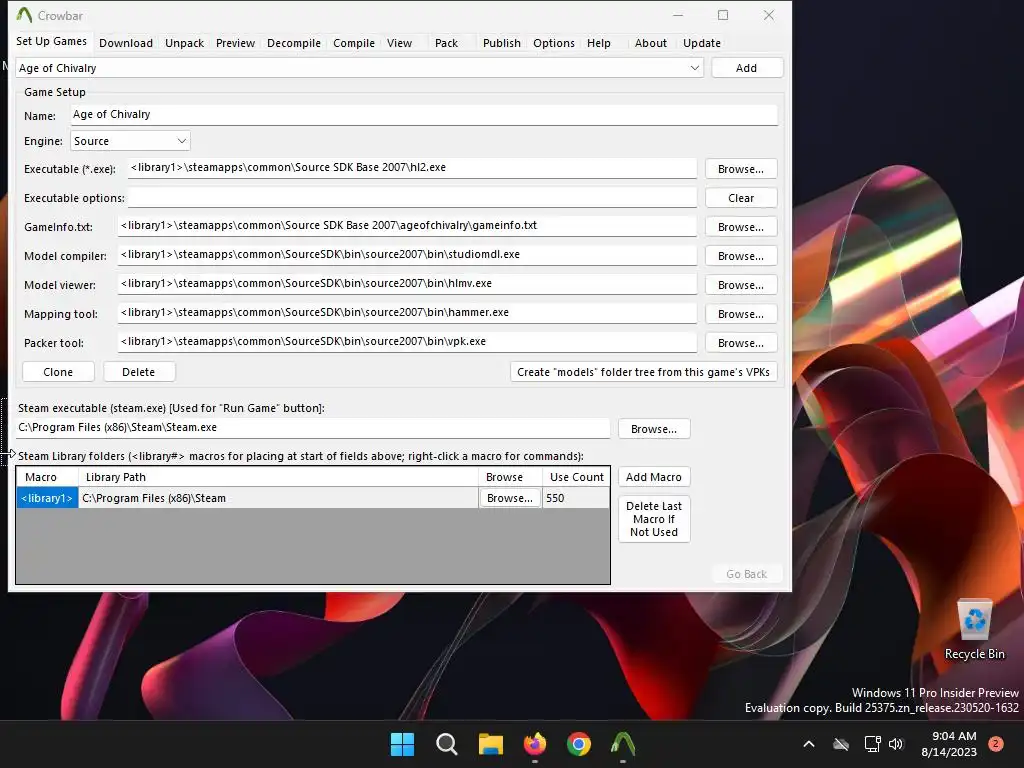1024x768 pixels.
Task: Expand the Age of Chivalry game dropdown
Action: tap(694, 68)
